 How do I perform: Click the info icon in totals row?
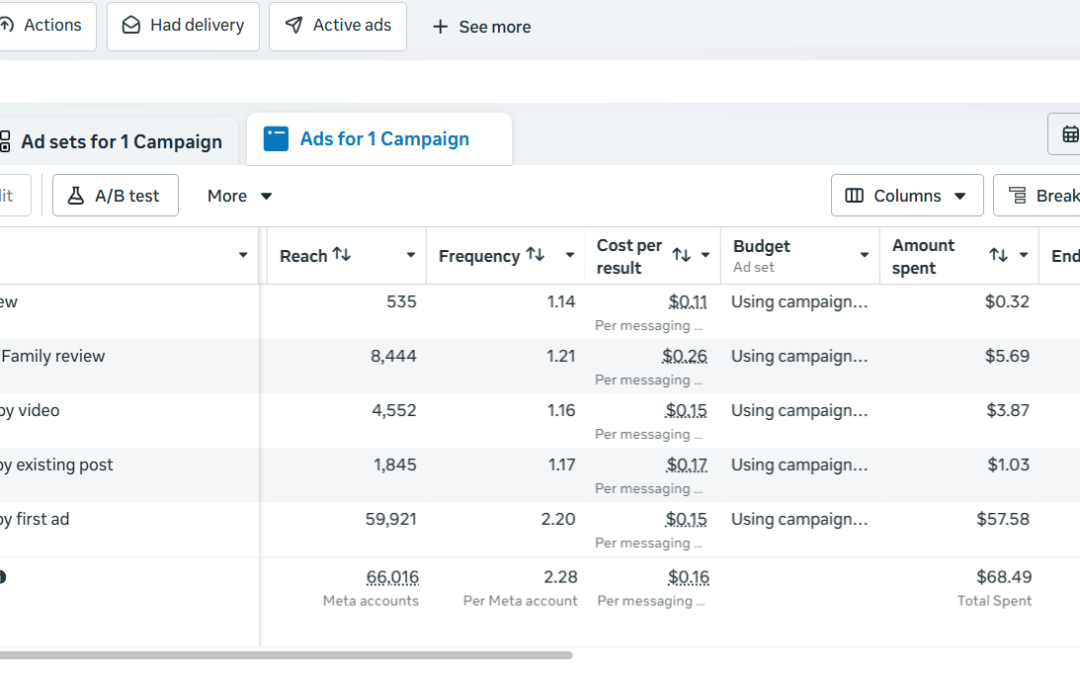point(2,577)
